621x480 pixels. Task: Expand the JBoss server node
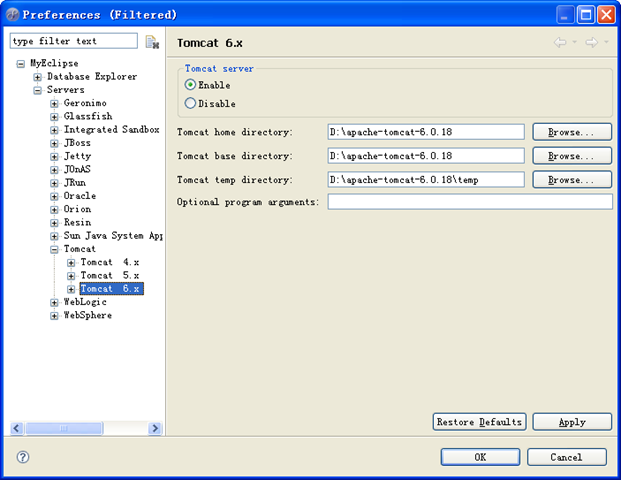[54, 143]
